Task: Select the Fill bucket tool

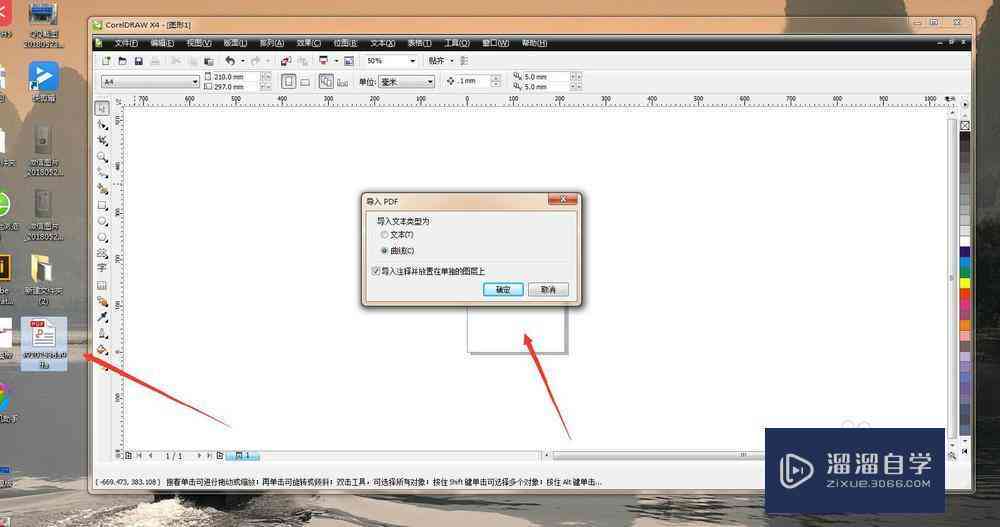Action: pyautogui.click(x=102, y=350)
